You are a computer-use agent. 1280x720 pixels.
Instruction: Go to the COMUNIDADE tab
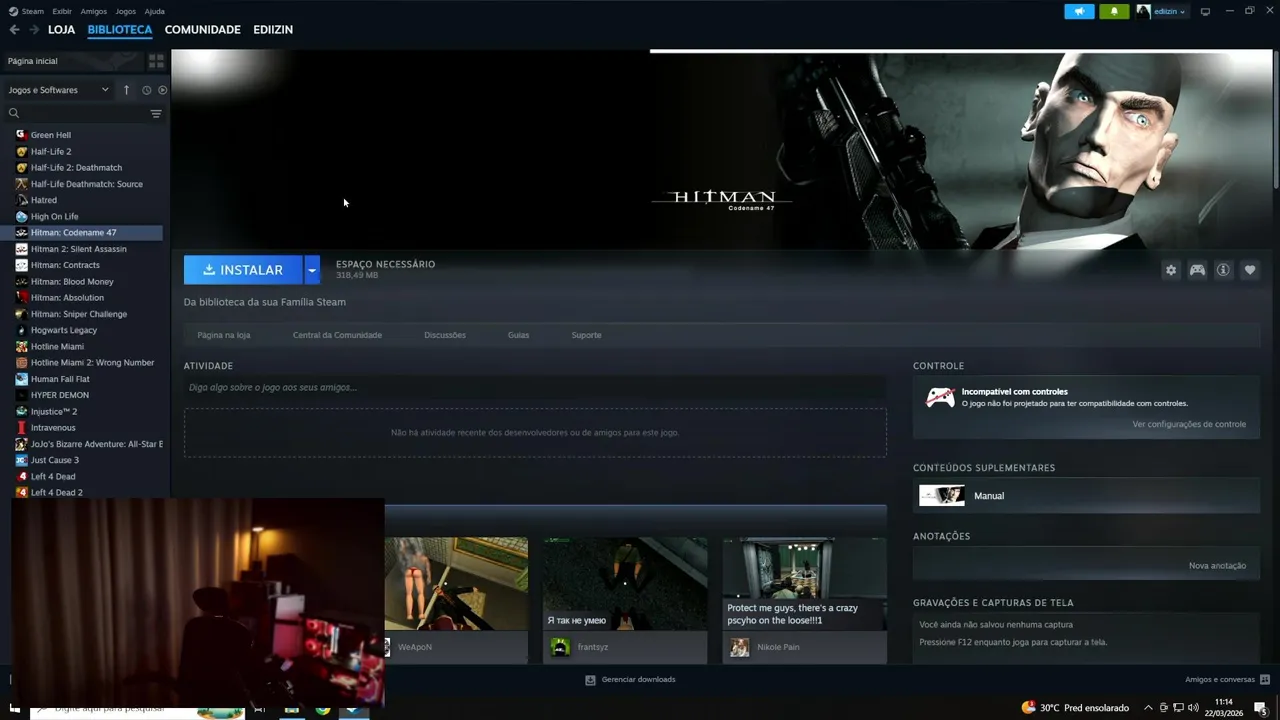[203, 30]
